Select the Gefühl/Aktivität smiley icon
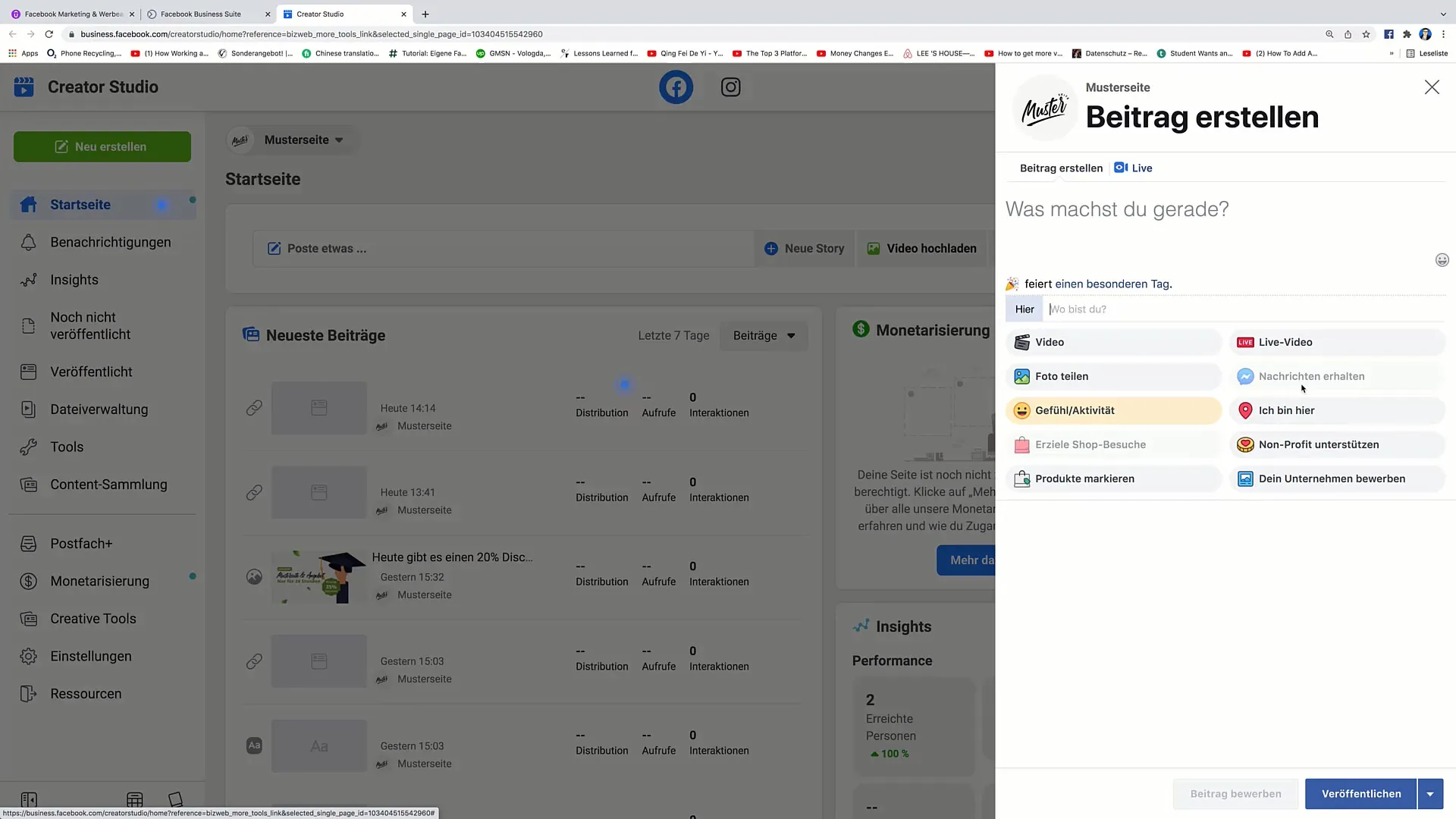The image size is (1456, 819). click(1022, 410)
